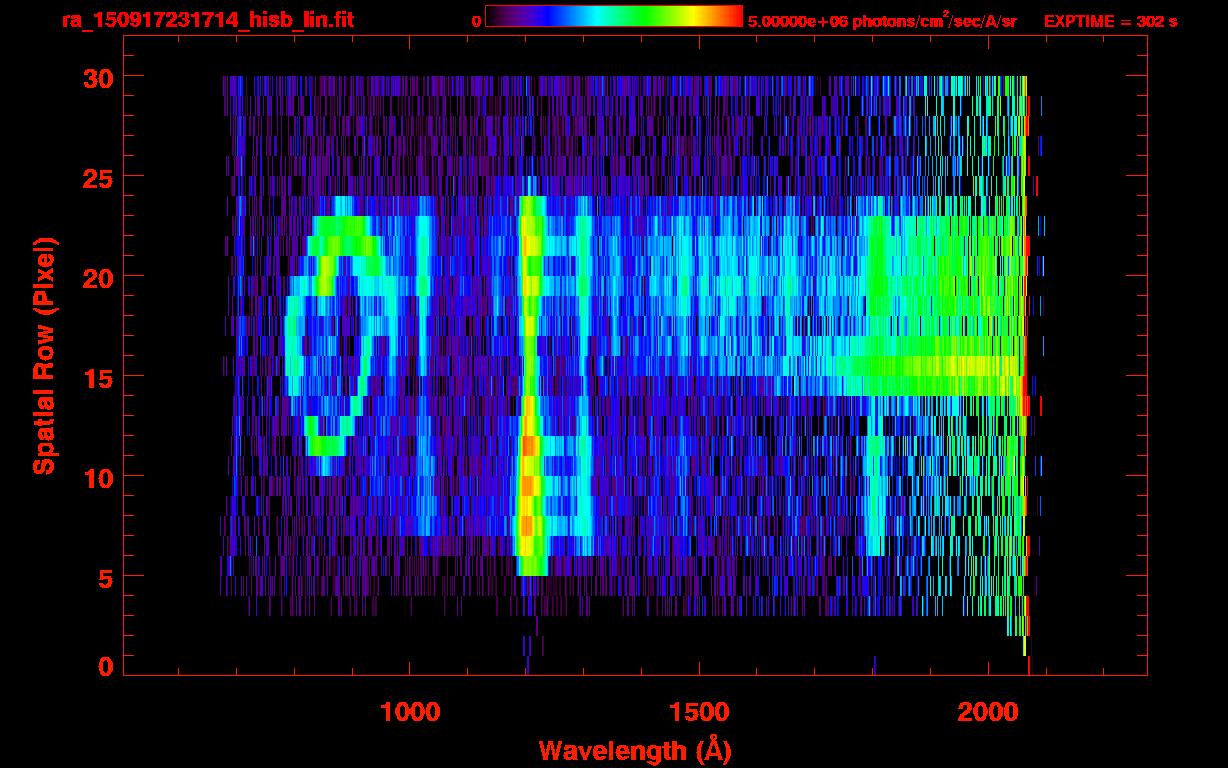Viewport: 1228px width, 768px height.
Task: Click the 25 spatial row tick label
Action: pos(98,177)
